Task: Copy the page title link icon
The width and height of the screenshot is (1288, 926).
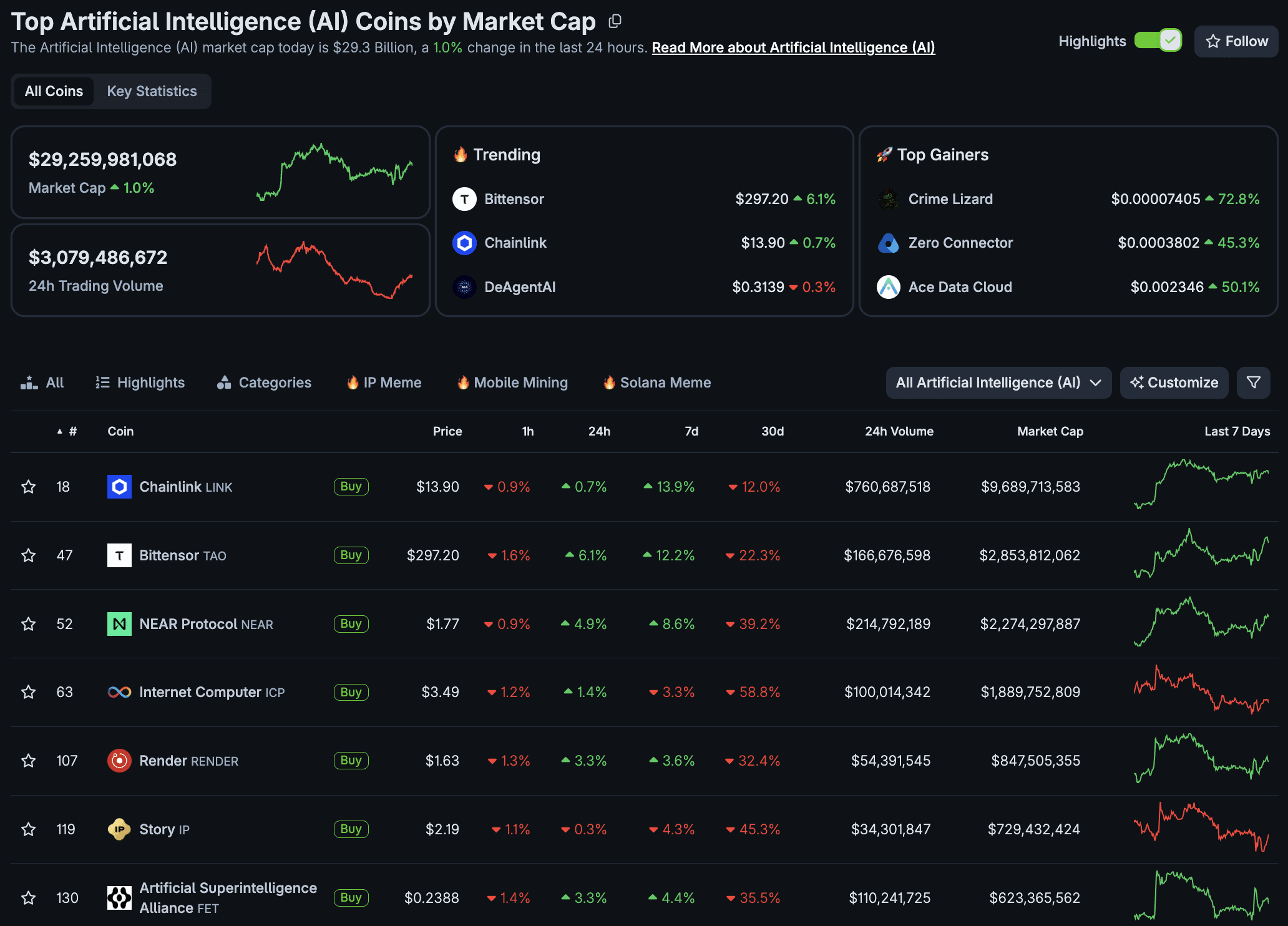Action: (x=615, y=21)
